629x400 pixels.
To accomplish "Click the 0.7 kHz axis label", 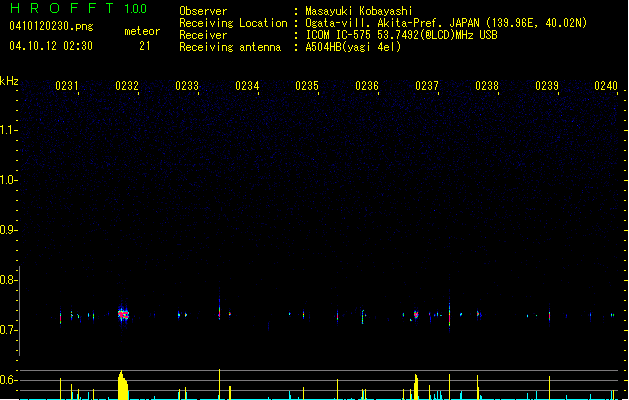I will click(8, 330).
